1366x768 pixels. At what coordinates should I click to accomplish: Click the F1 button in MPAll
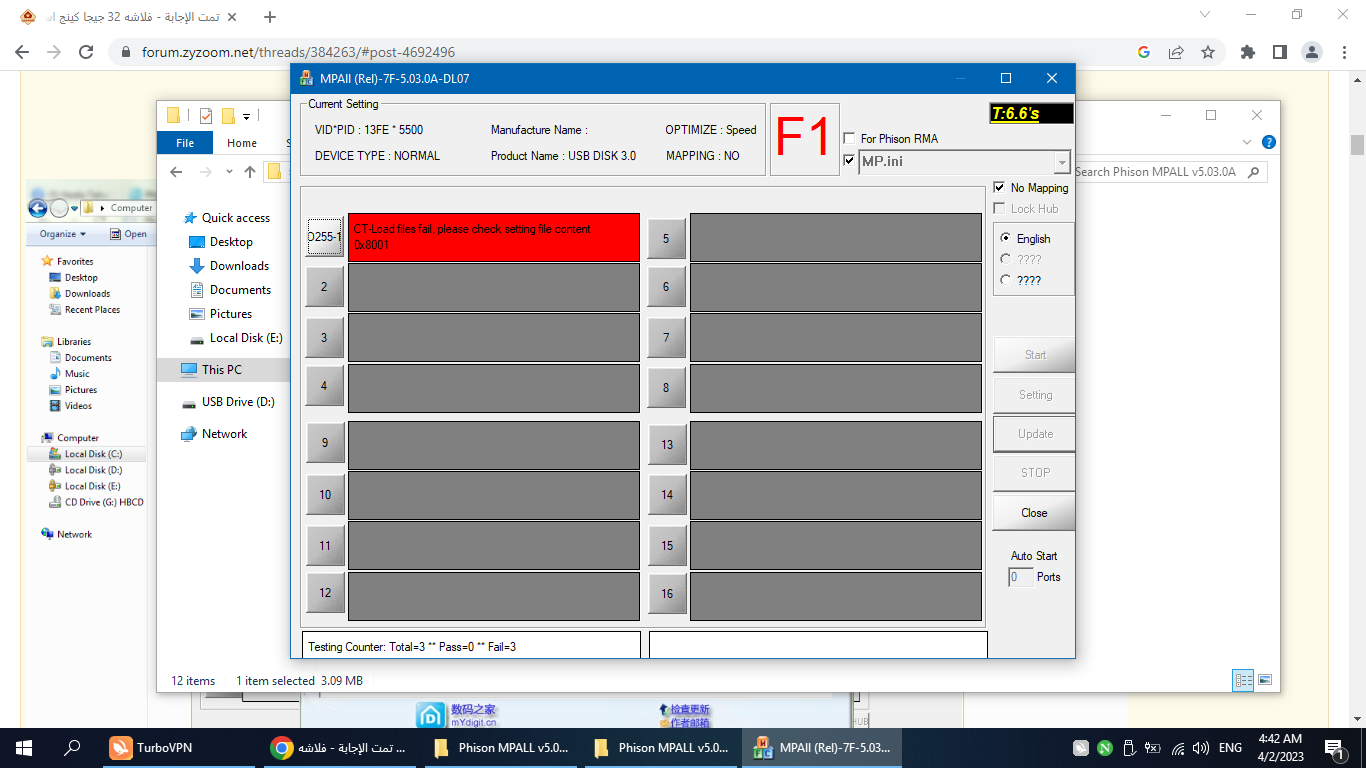click(805, 139)
